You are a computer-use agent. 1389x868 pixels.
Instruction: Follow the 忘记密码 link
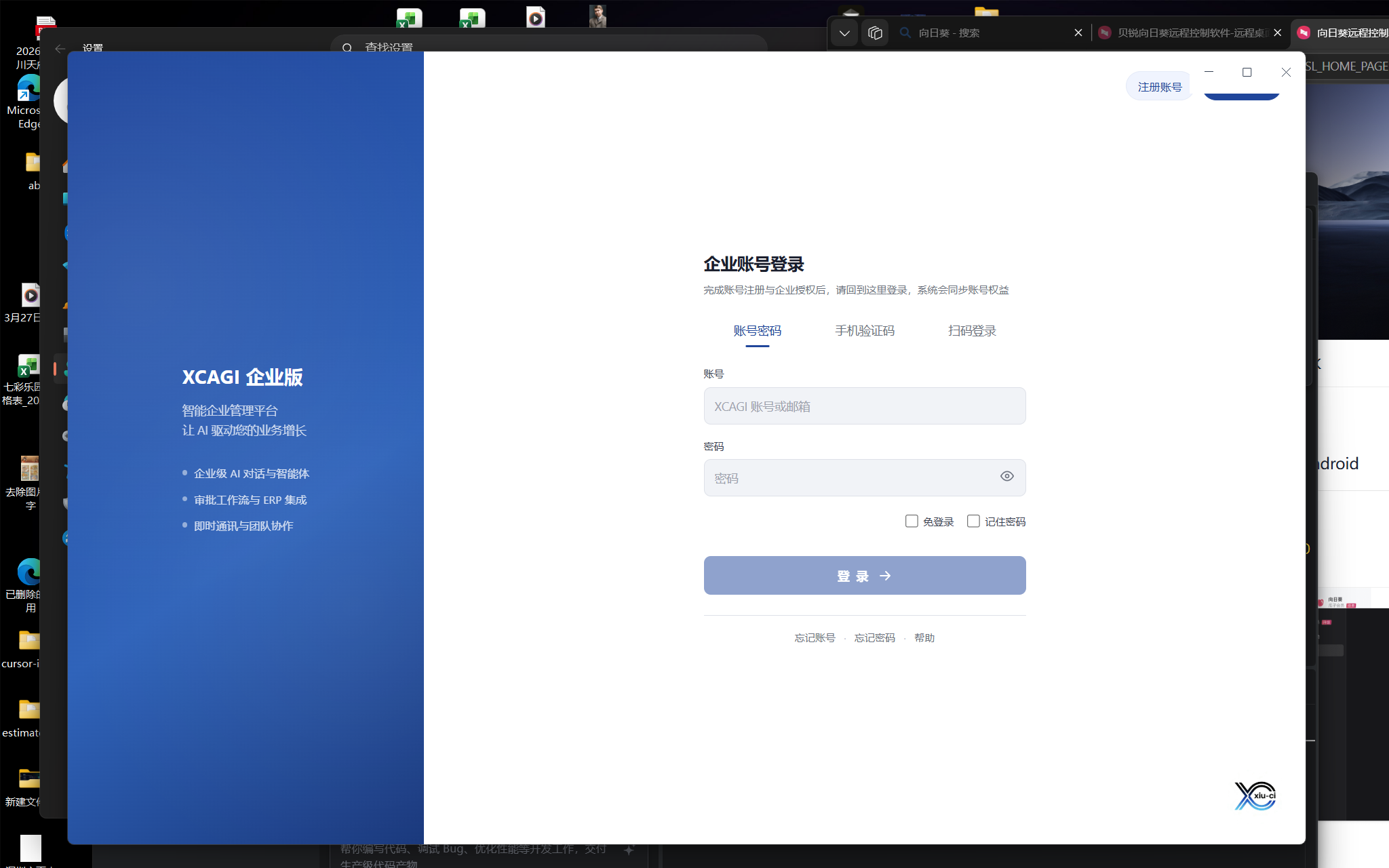point(875,638)
